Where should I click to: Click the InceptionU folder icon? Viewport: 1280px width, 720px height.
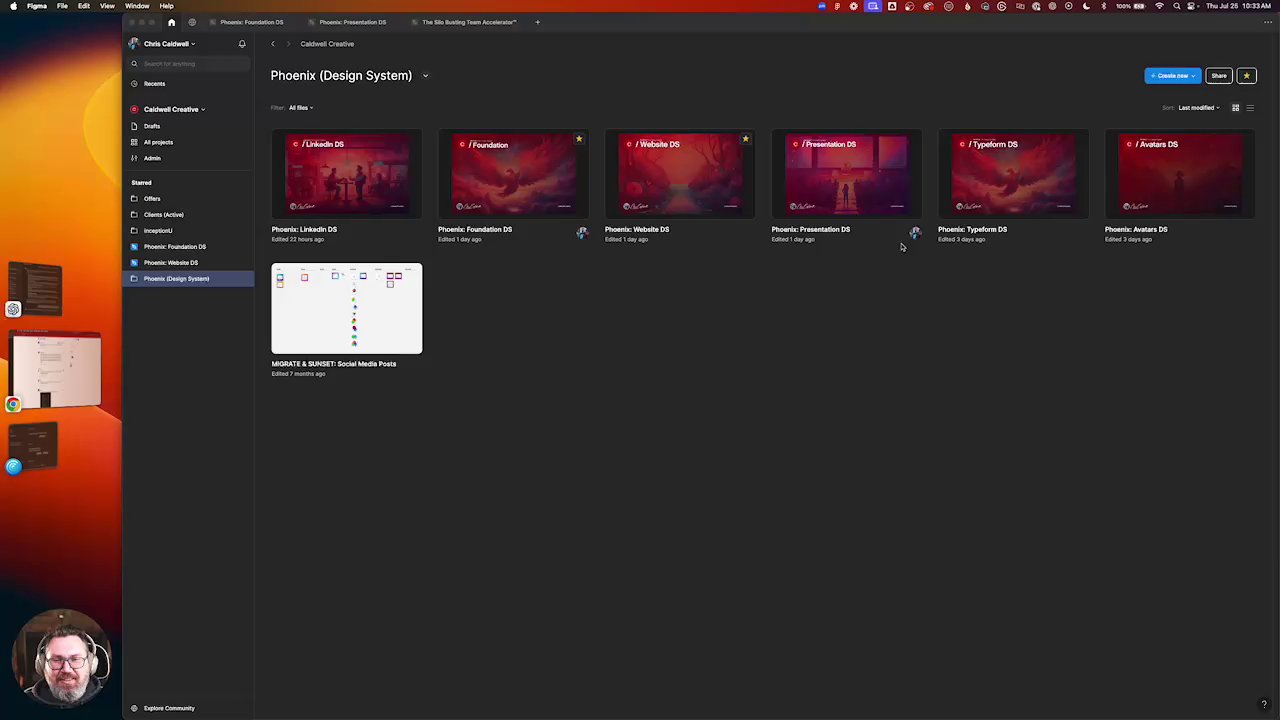(134, 231)
